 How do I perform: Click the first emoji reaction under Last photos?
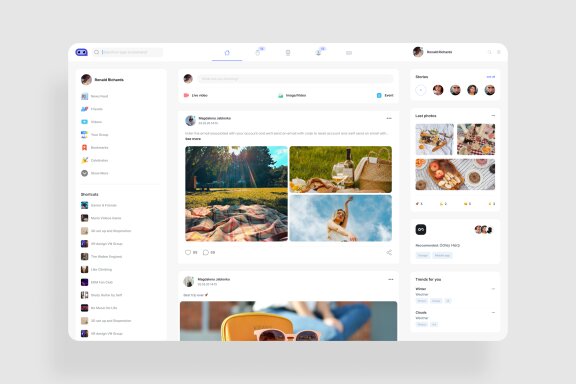(x=419, y=204)
